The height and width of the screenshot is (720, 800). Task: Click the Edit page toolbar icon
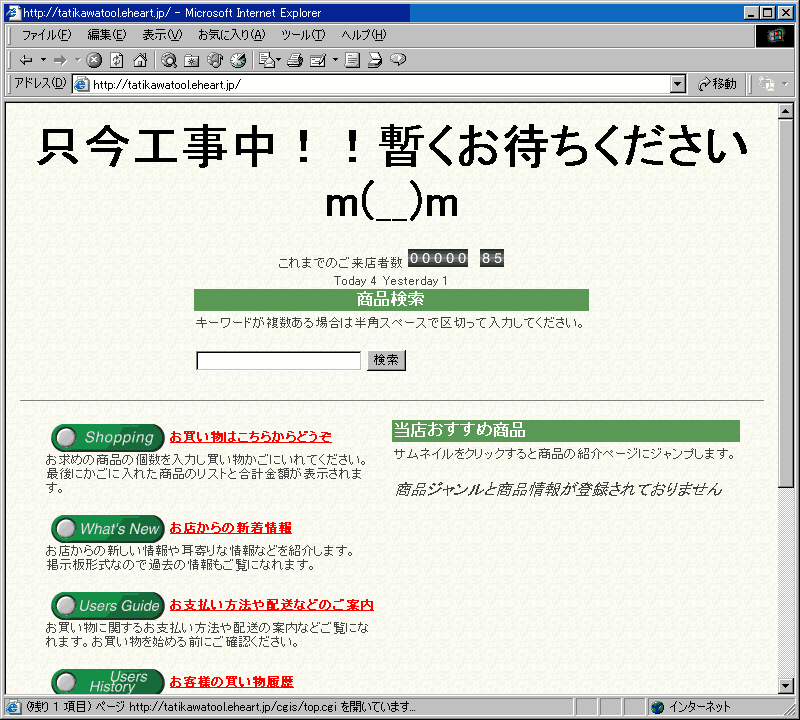pos(318,60)
